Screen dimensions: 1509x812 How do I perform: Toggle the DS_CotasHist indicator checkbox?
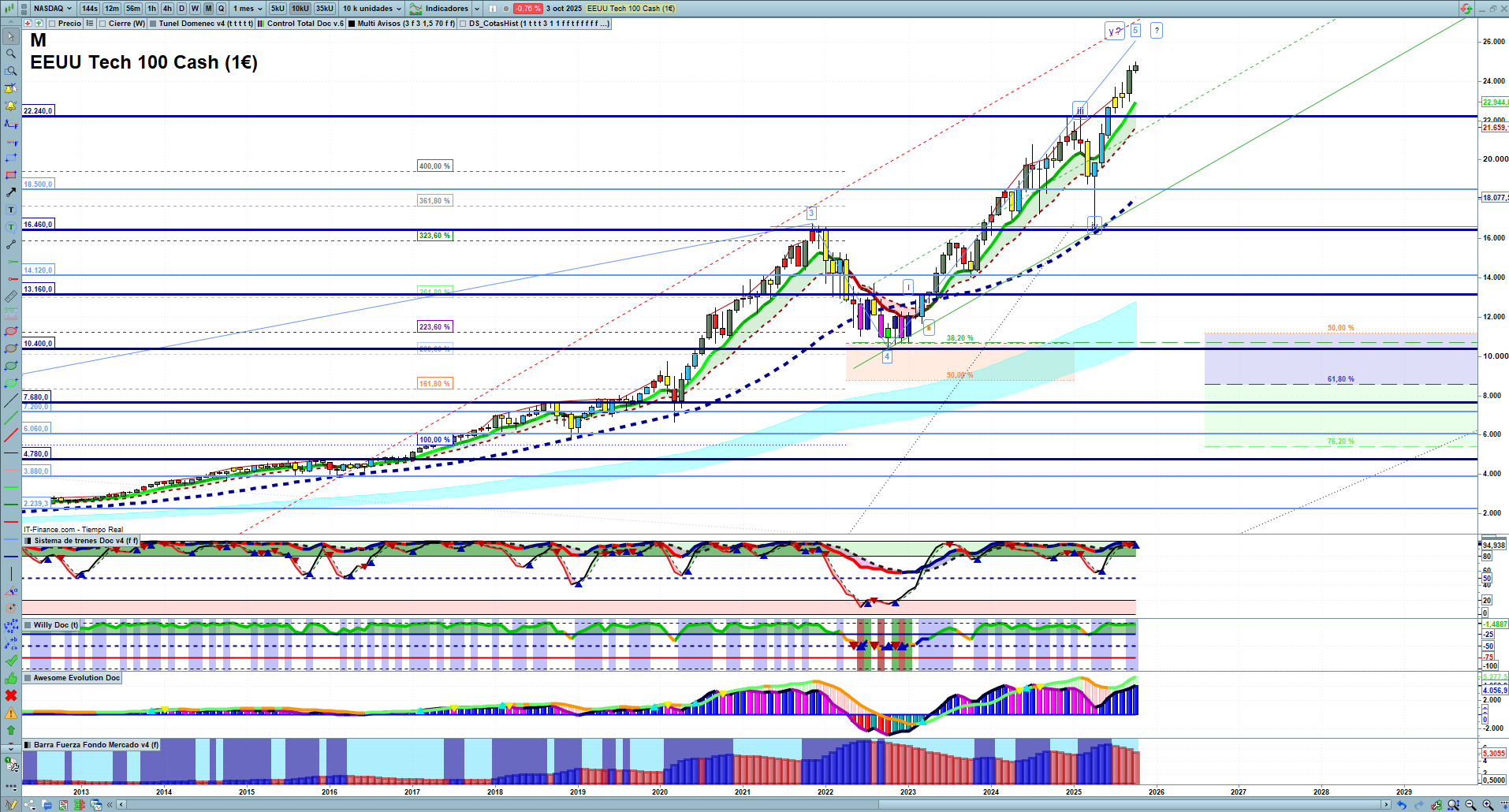463,24
